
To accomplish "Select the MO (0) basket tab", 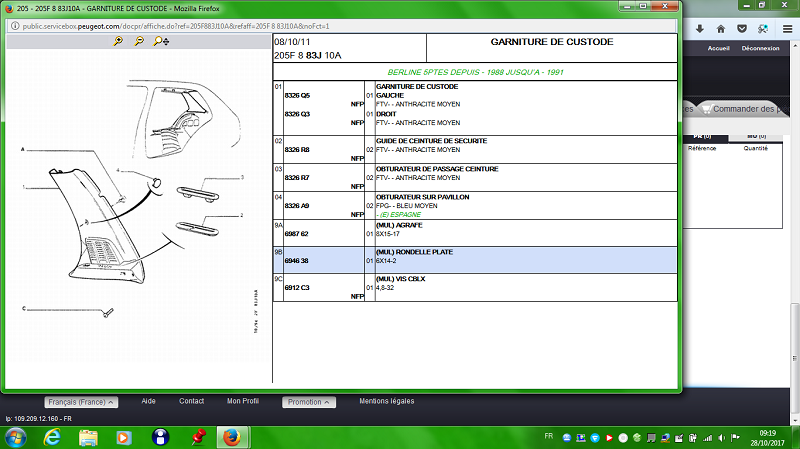I will 757,136.
